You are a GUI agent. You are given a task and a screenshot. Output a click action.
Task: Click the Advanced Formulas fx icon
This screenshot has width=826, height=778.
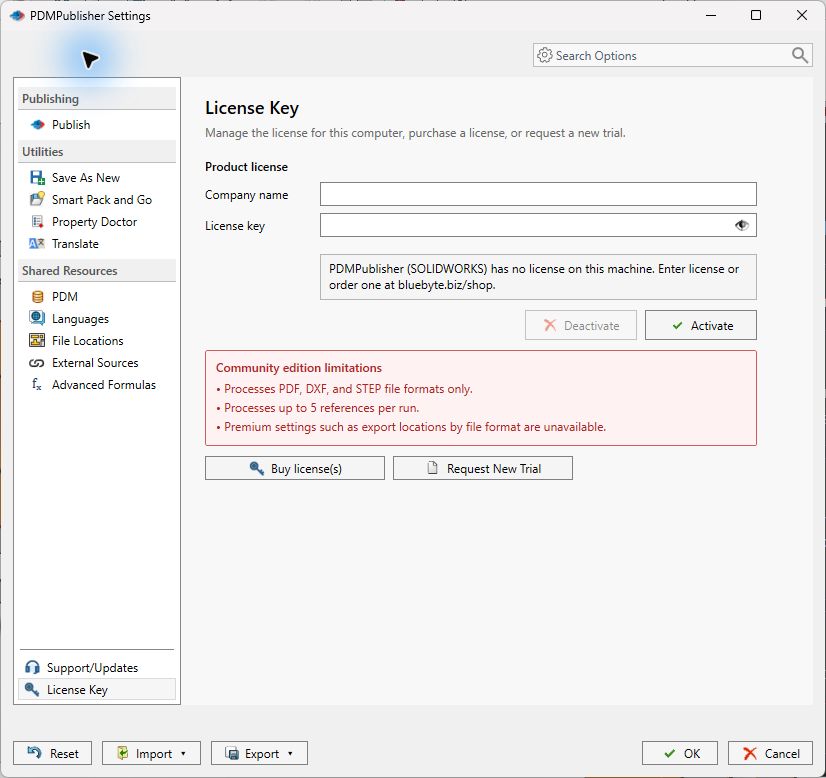(36, 384)
